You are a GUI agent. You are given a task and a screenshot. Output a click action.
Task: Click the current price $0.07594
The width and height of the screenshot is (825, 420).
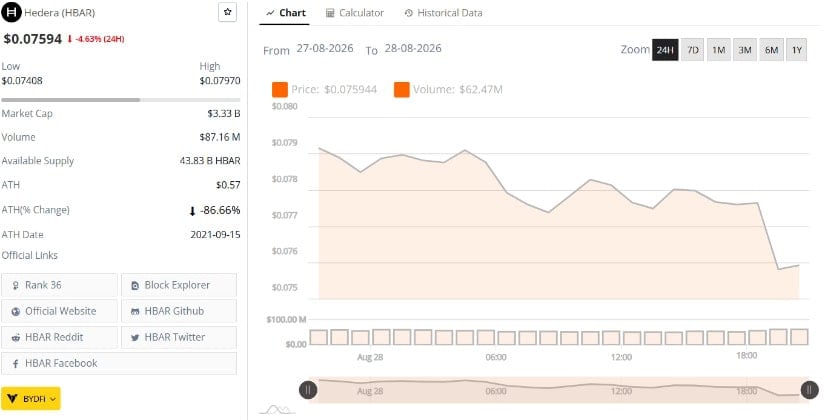click(x=33, y=39)
